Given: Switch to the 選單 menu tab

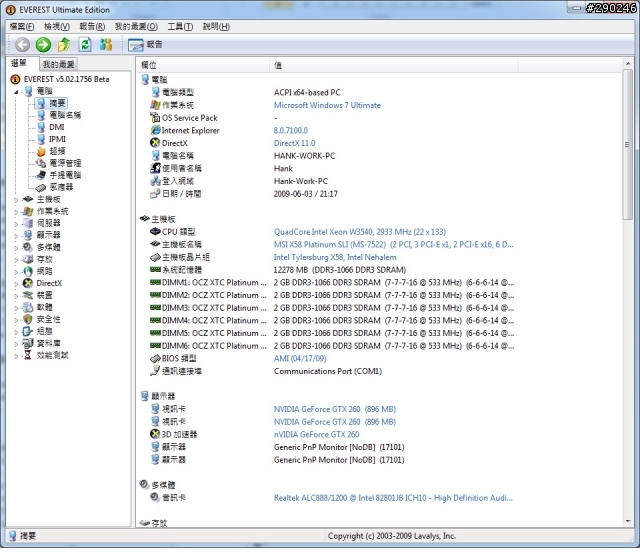Looking at the screenshot, I should point(19,63).
